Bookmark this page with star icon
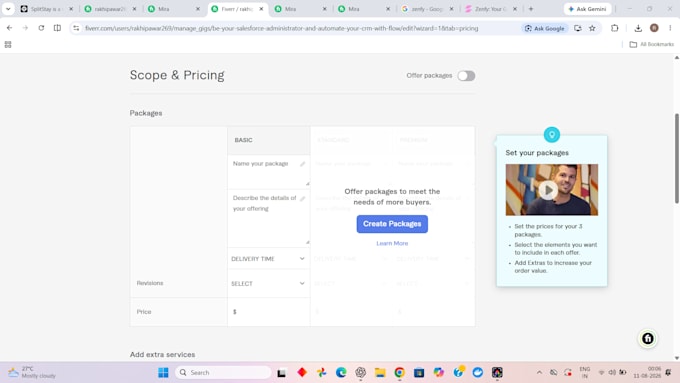 click(x=592, y=28)
